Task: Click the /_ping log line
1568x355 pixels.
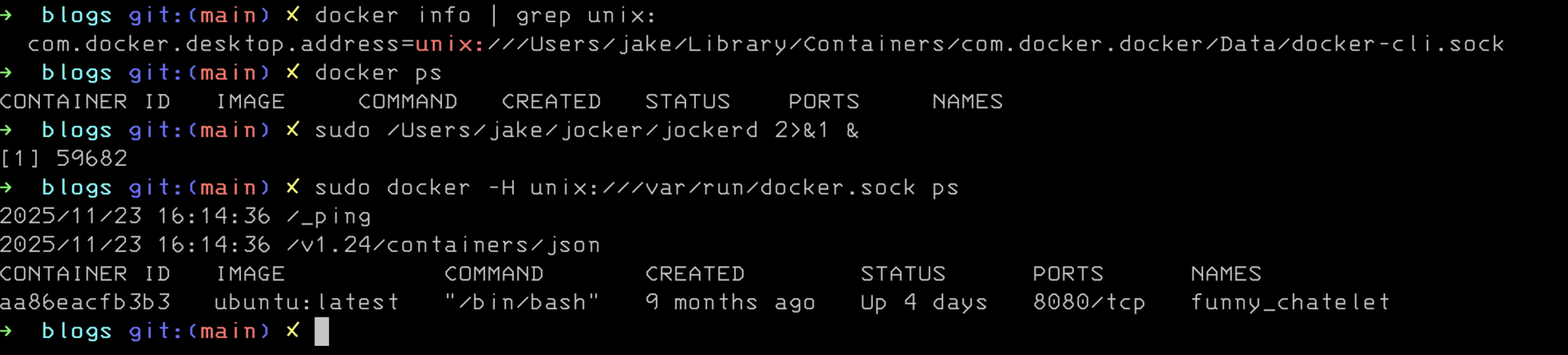Action: pyautogui.click(x=329, y=216)
